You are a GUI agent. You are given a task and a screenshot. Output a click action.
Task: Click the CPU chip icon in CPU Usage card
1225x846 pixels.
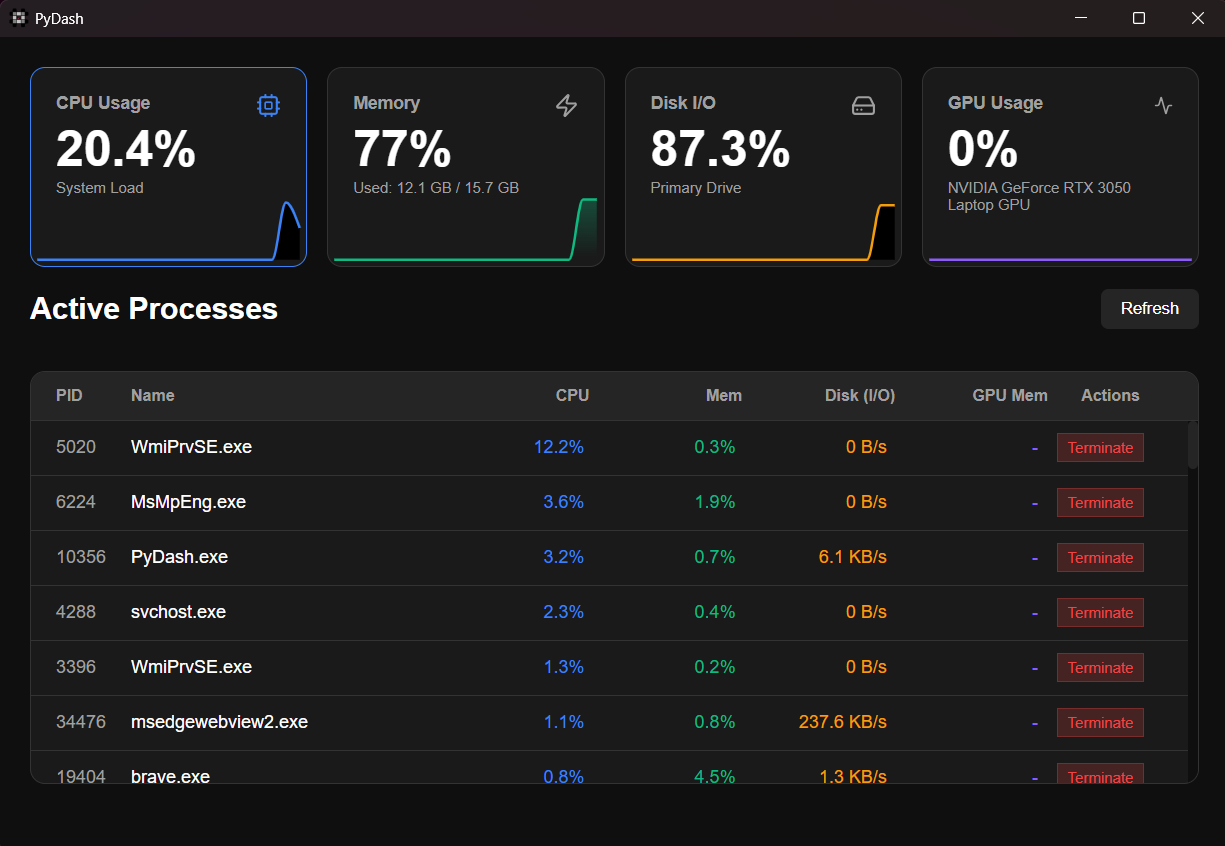268,105
